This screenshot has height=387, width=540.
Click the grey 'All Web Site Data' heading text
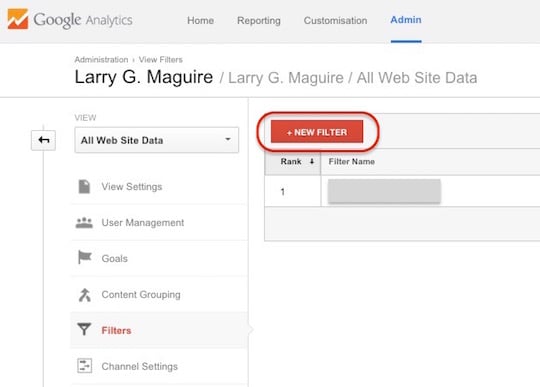tap(417, 78)
